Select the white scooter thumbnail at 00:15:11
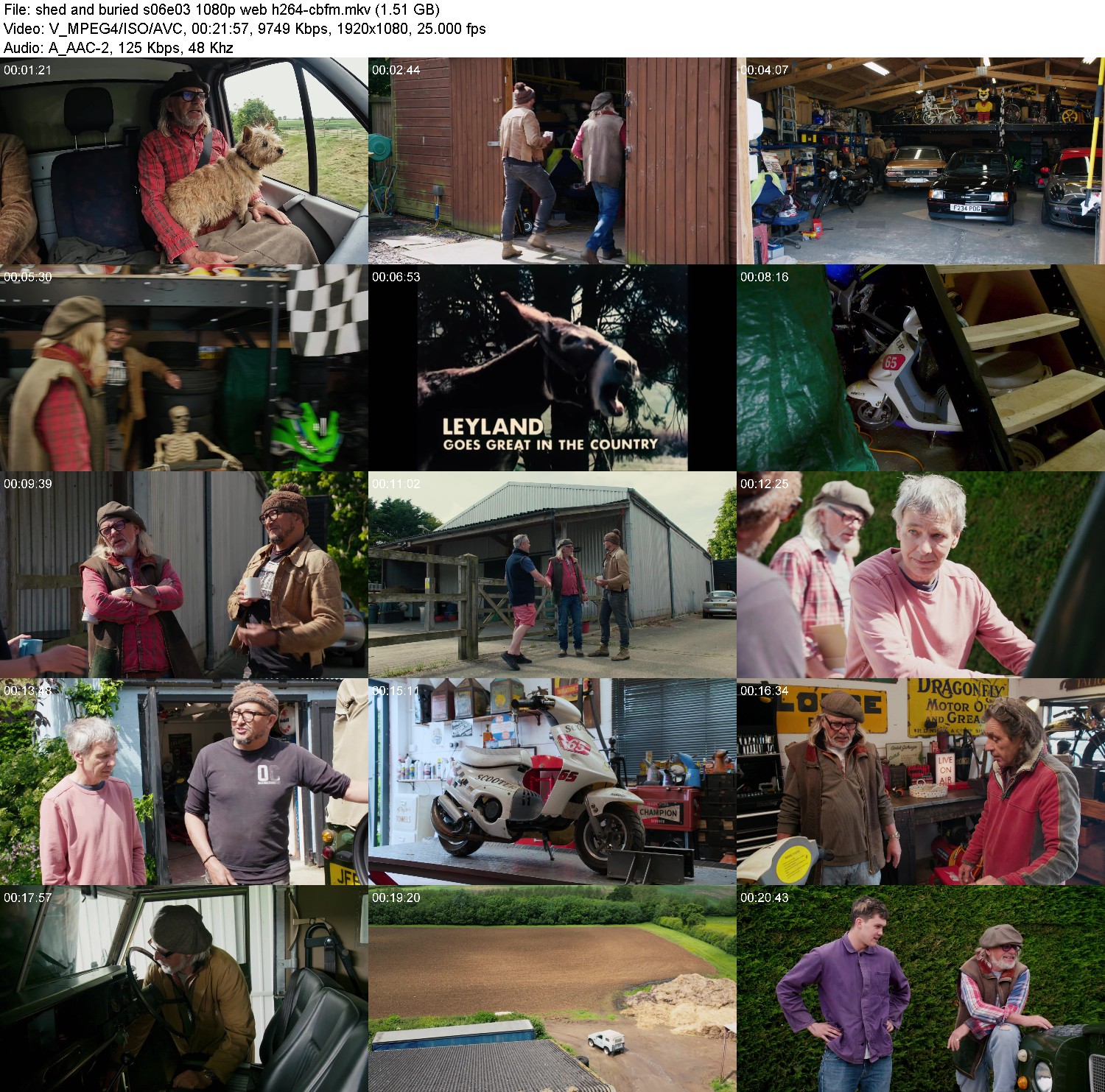 click(552, 782)
